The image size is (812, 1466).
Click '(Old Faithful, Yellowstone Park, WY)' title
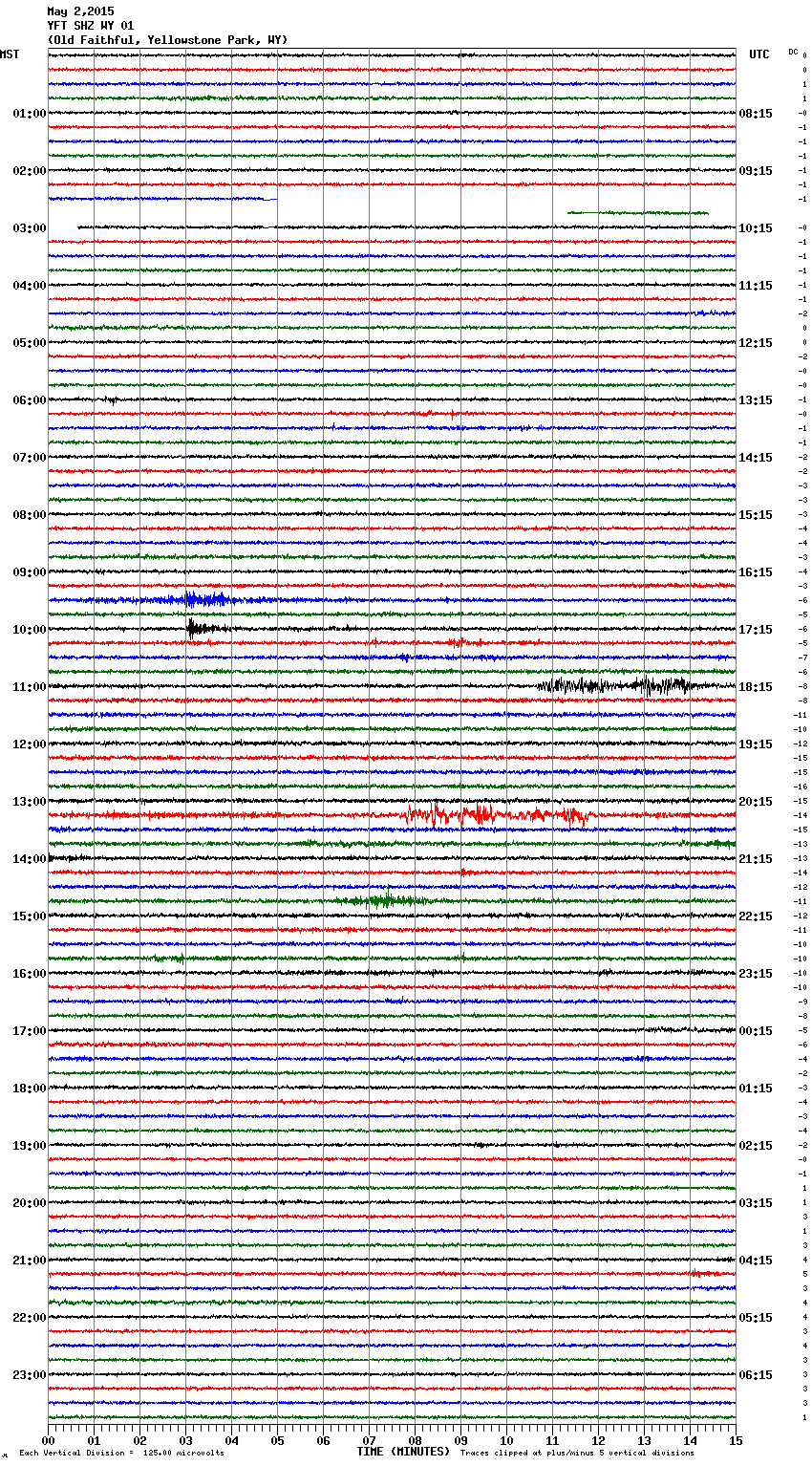point(167,40)
